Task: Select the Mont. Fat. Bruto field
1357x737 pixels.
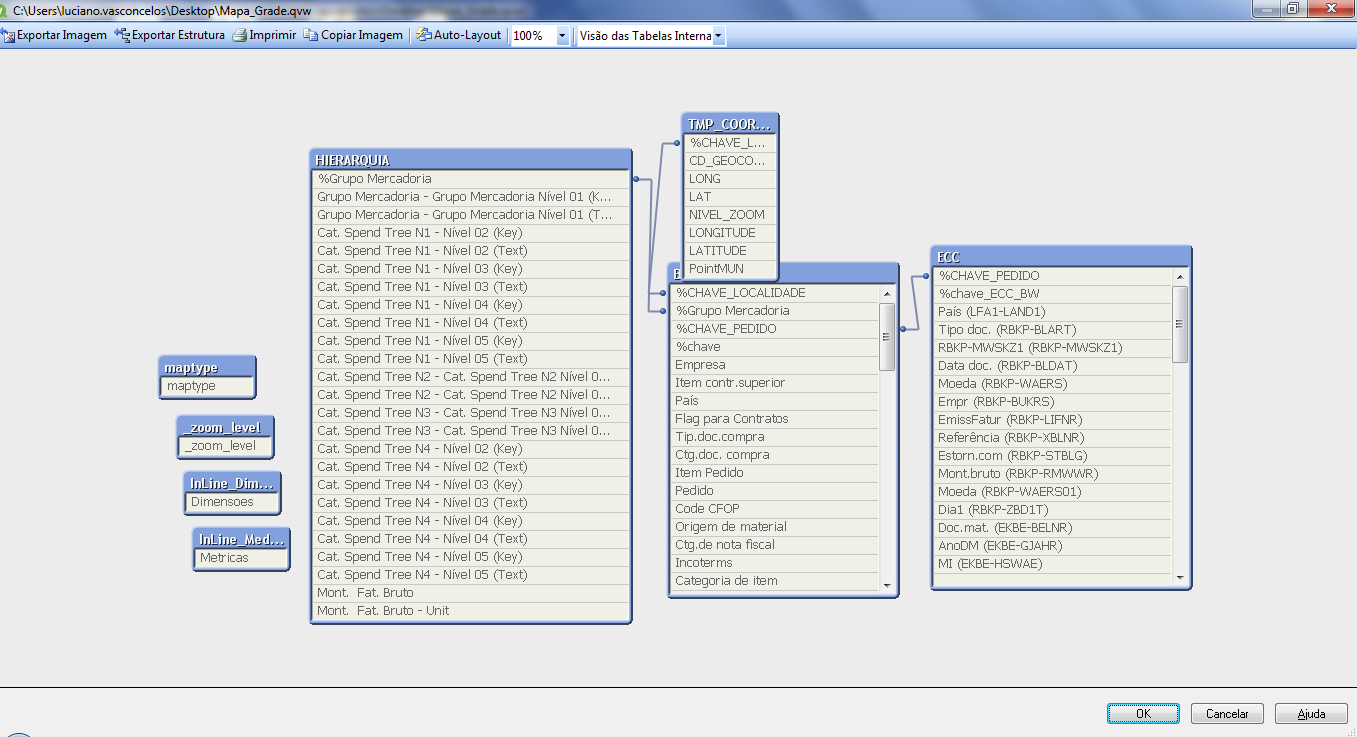Action: (x=471, y=593)
